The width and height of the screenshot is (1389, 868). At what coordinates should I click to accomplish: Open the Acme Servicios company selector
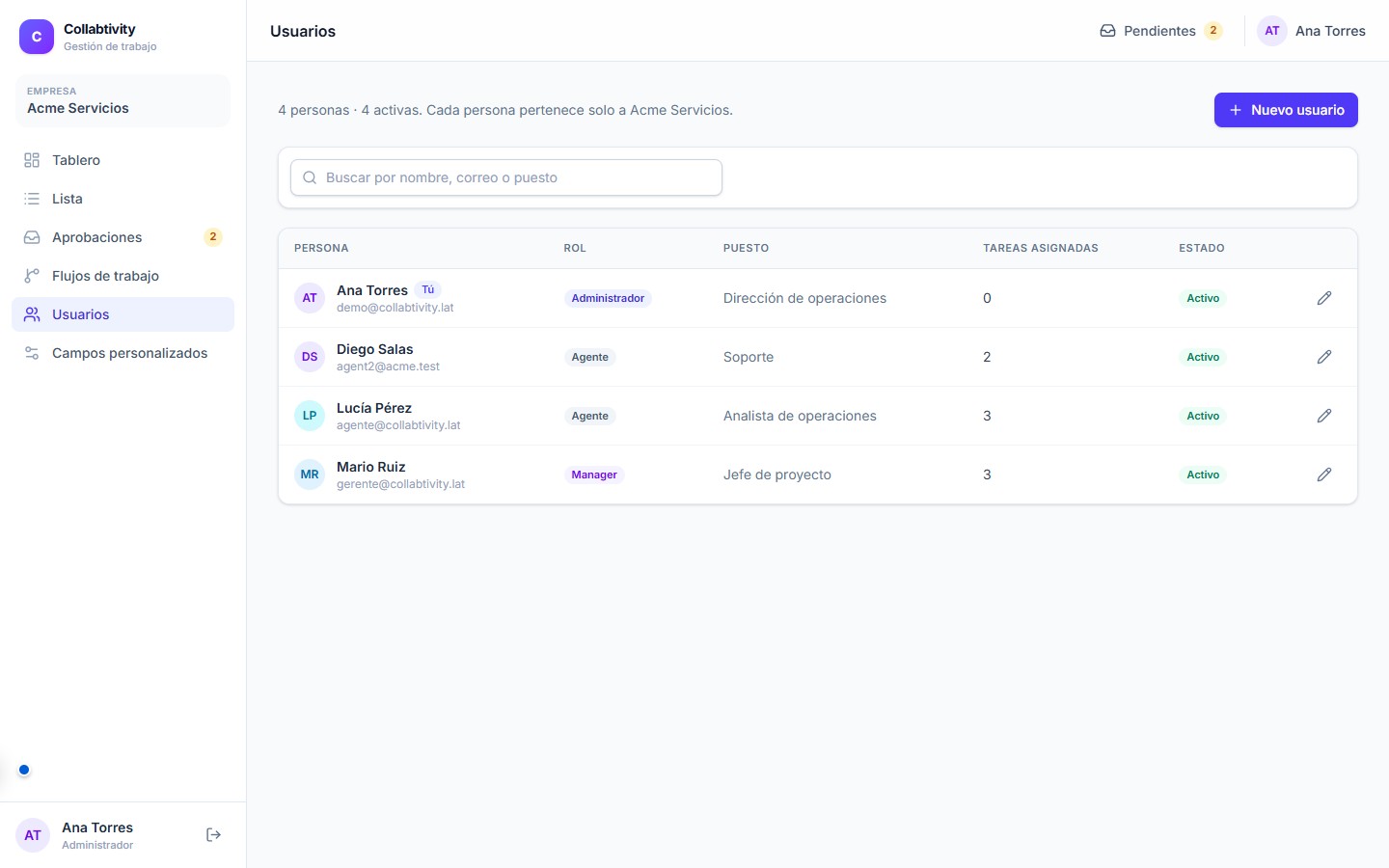pos(123,100)
